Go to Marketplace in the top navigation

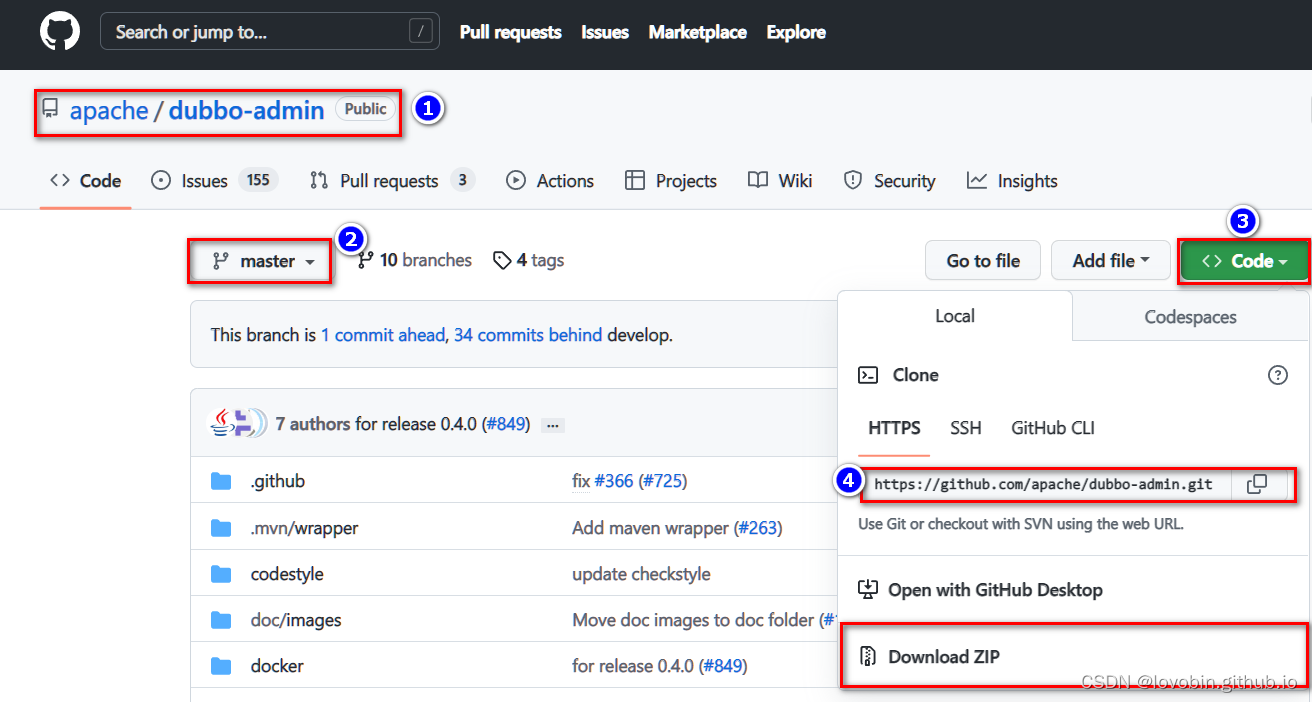pos(697,32)
